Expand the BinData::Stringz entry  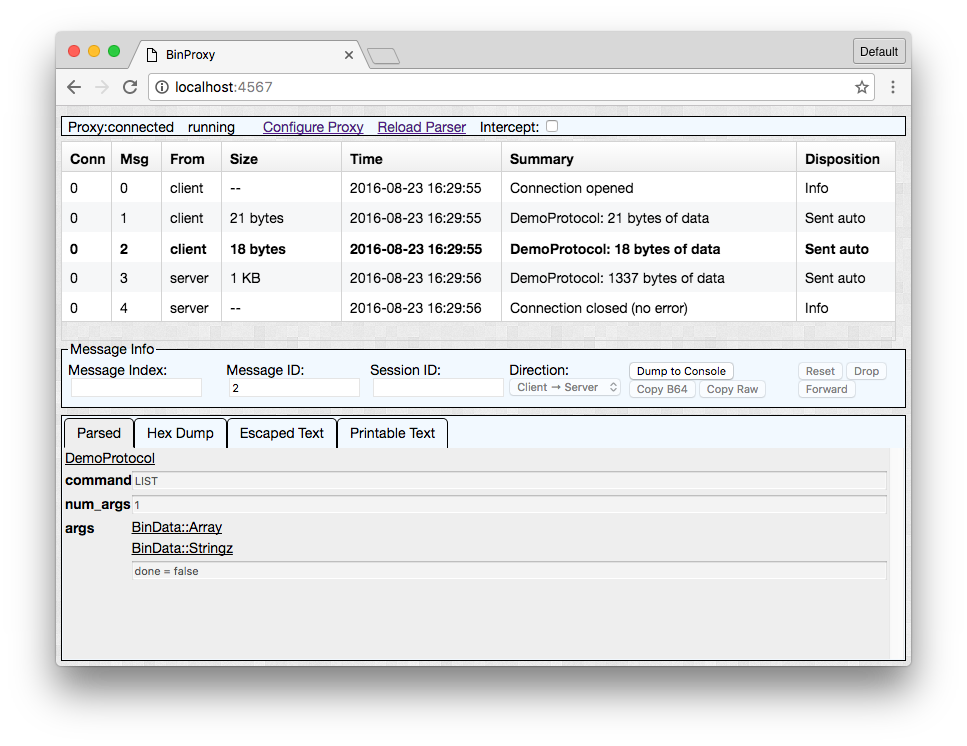coord(182,548)
